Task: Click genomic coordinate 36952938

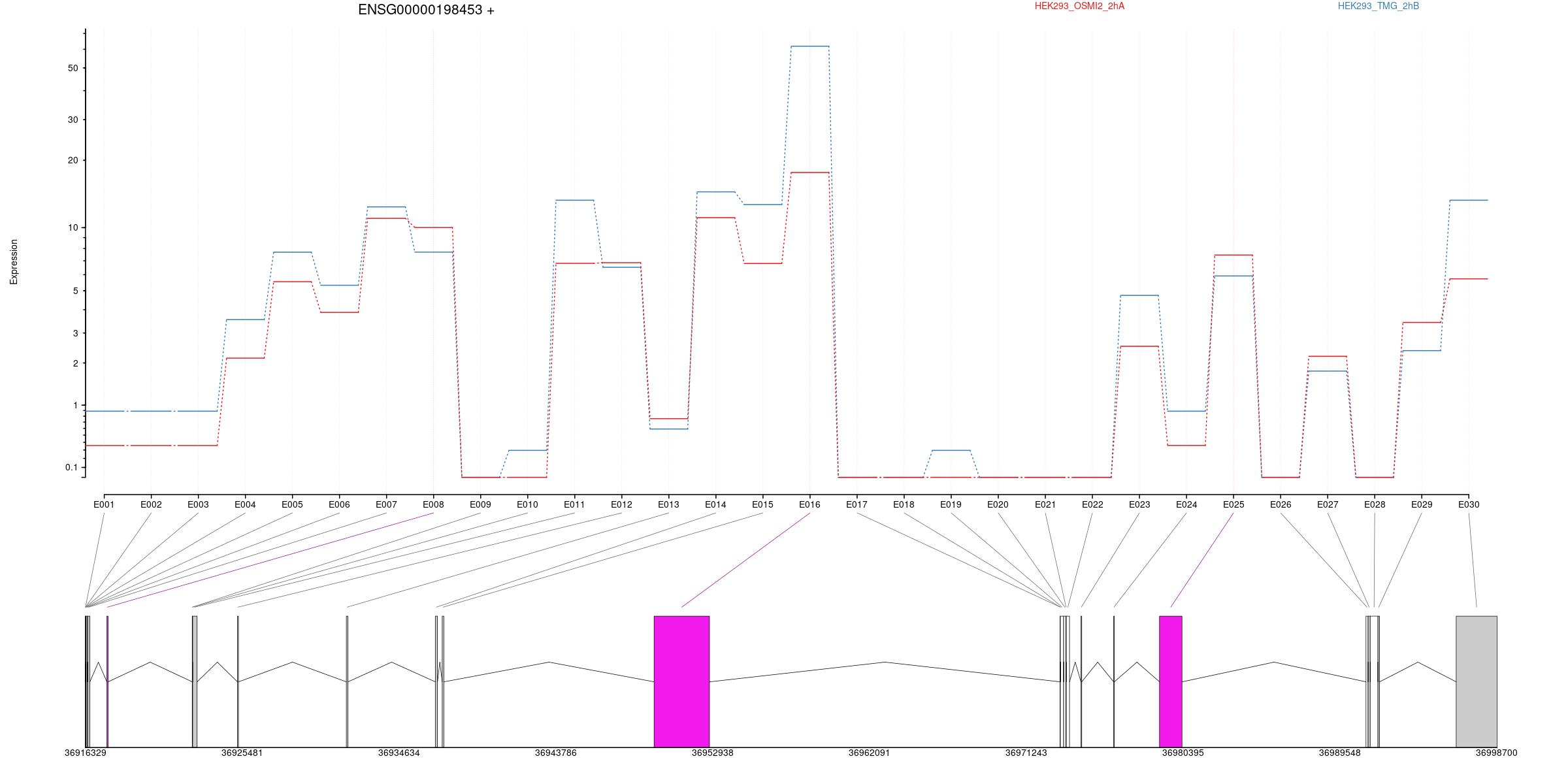Action: point(713,753)
